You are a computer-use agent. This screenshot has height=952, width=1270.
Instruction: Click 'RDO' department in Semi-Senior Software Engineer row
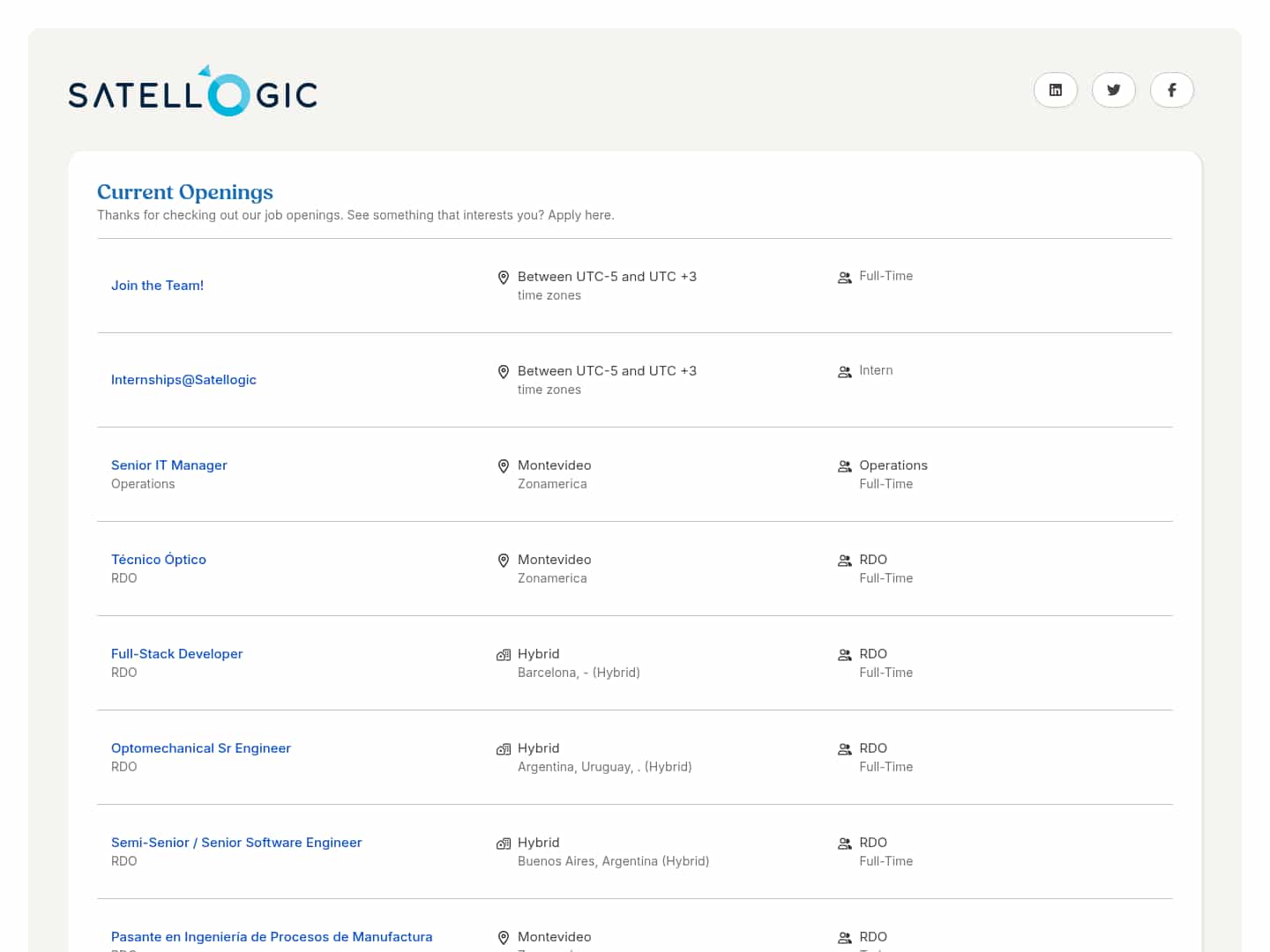click(x=873, y=843)
